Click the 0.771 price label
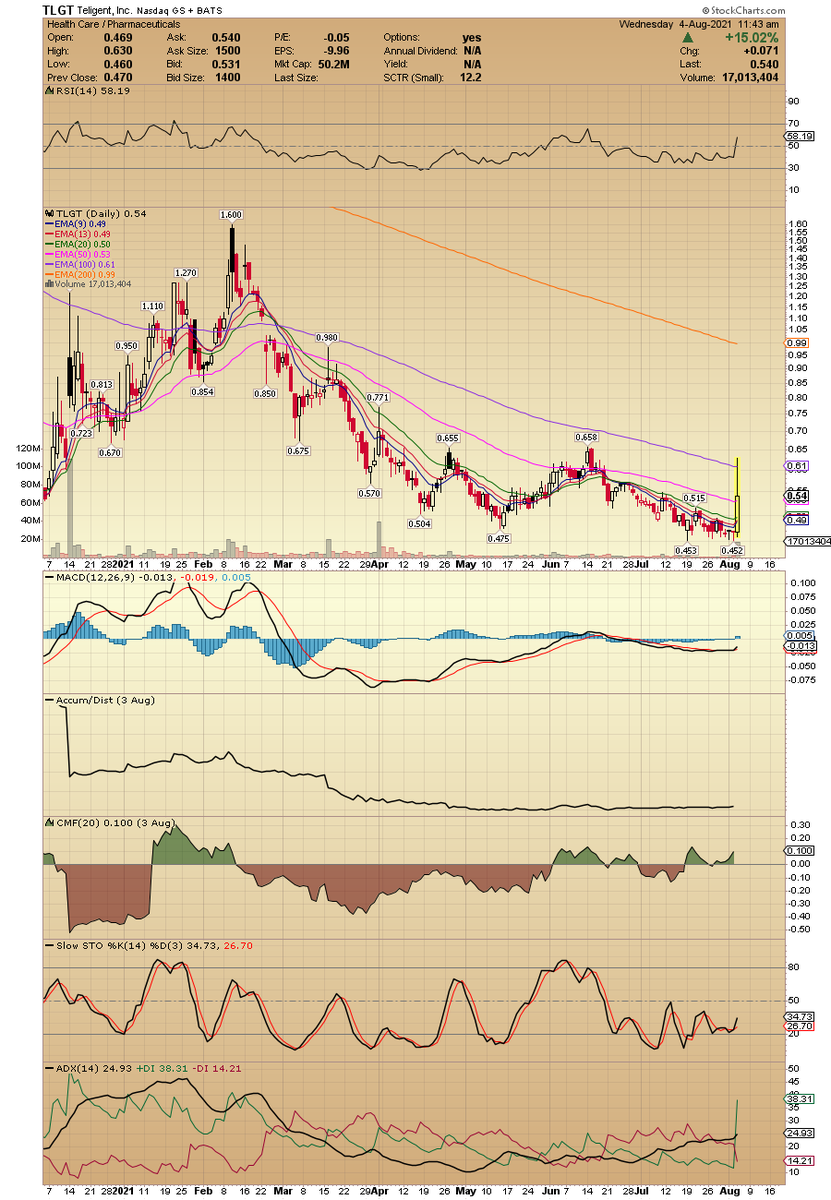Image resolution: width=831 pixels, height=1200 pixels. click(378, 398)
